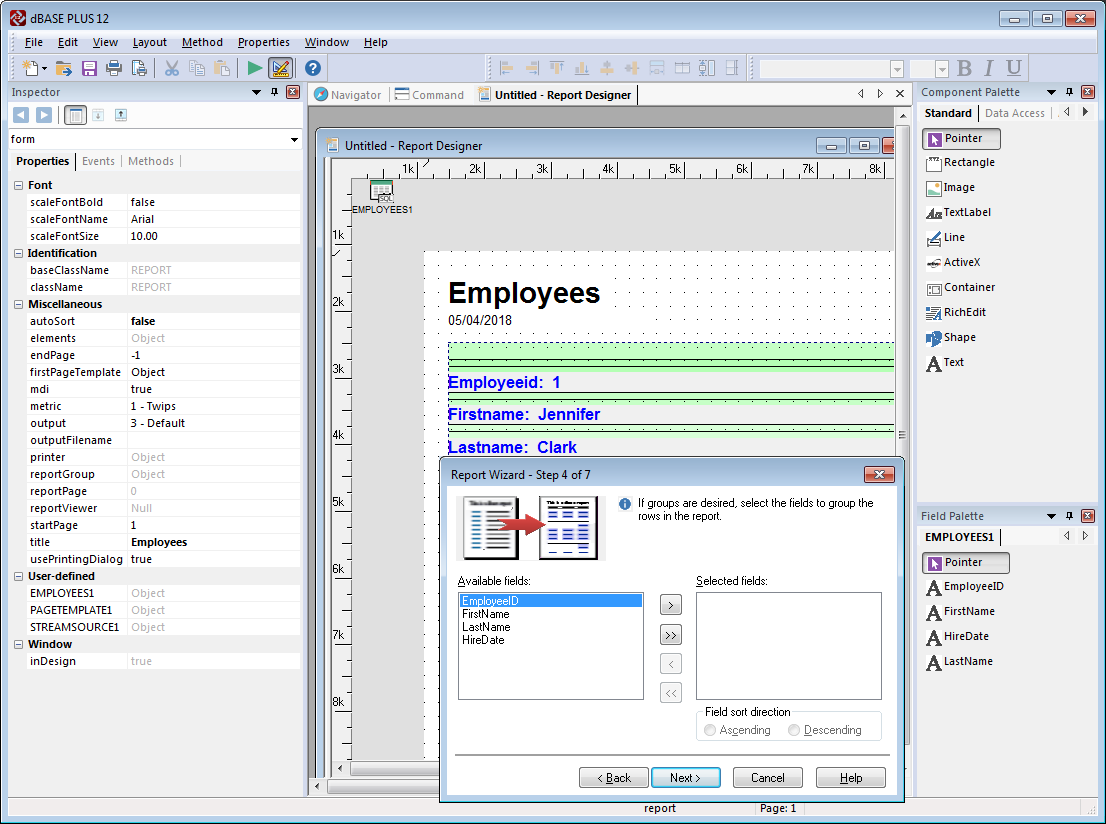The image size is (1106, 824).
Task: Pin the Inspector panel
Action: pos(274,92)
